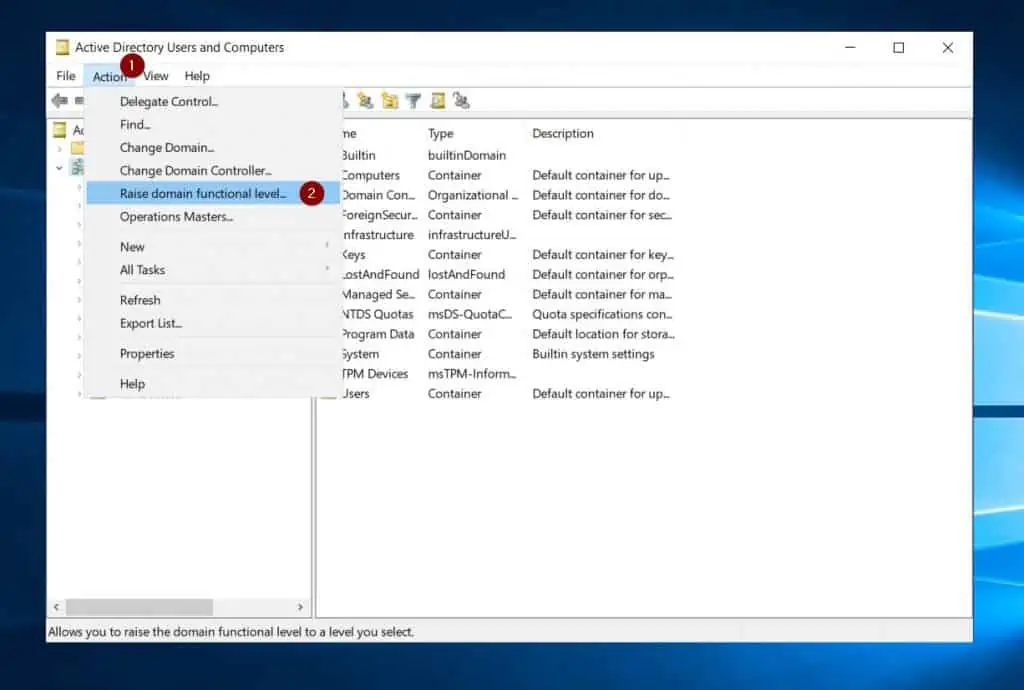
Task: Click 'Default container for orp...' description
Action: [603, 274]
